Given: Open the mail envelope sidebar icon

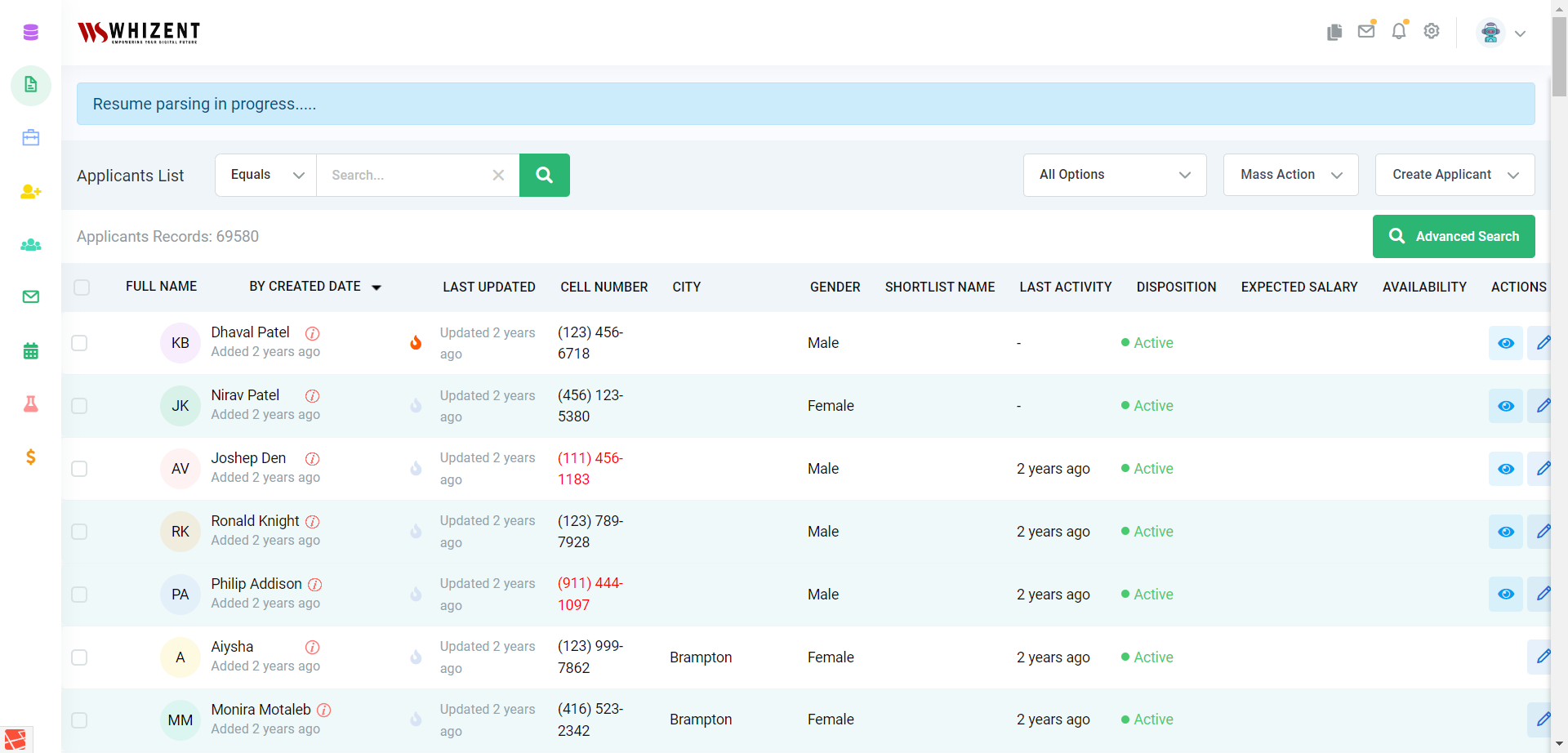Looking at the screenshot, I should (31, 296).
